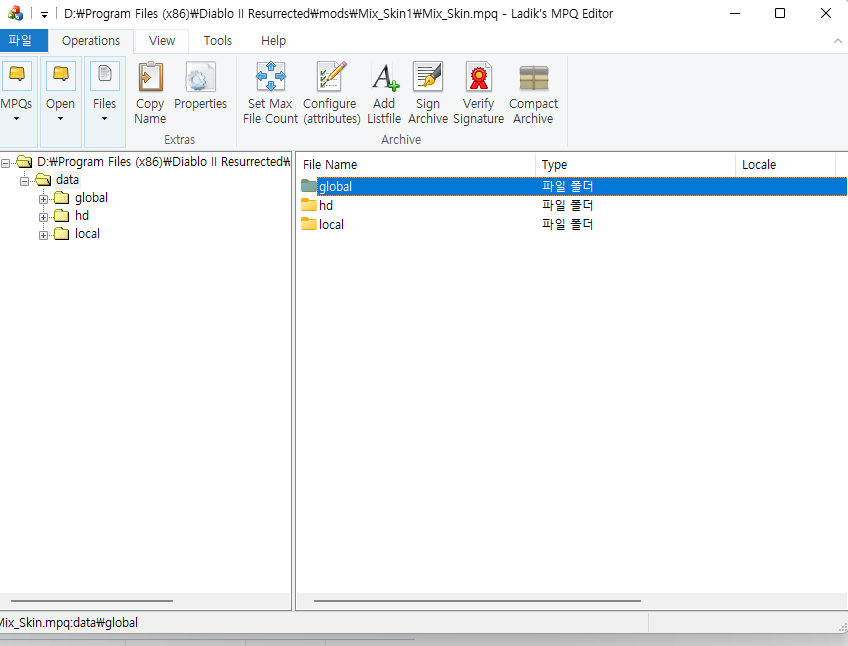Sort by the Type column header

click(x=635, y=164)
